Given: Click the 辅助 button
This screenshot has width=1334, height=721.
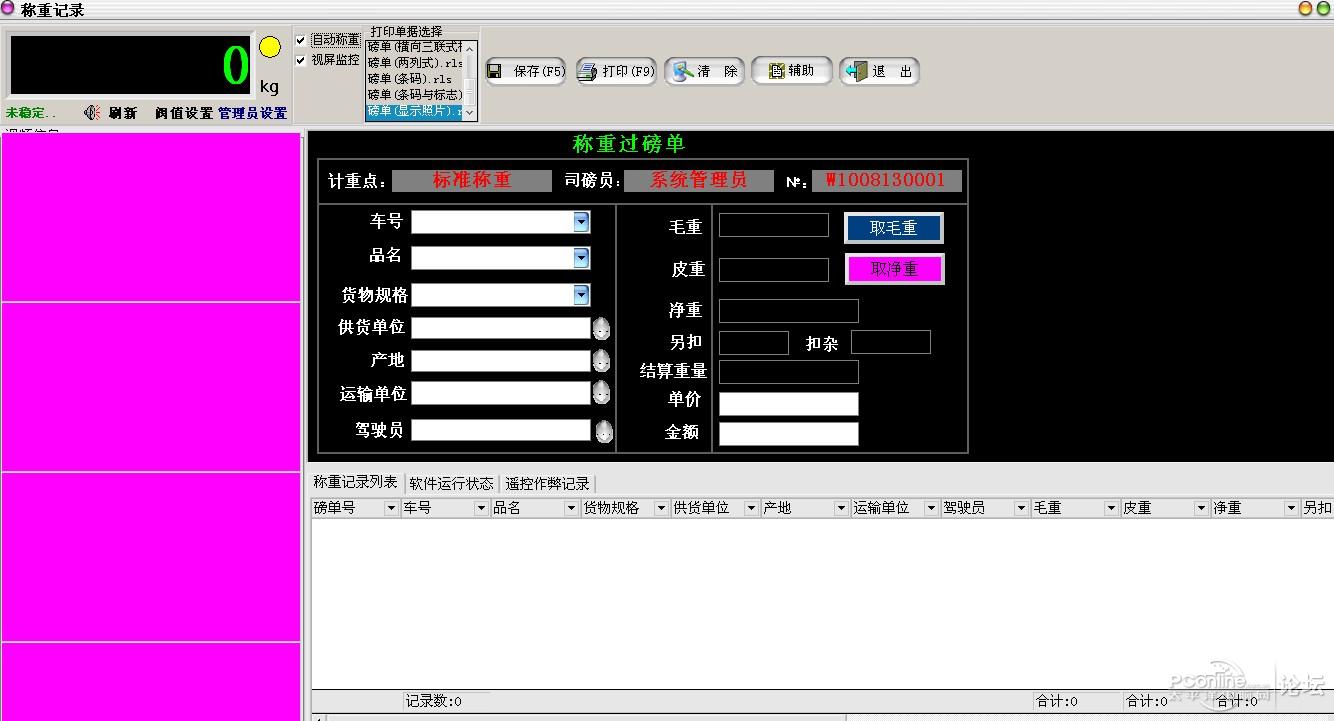Looking at the screenshot, I should [x=792, y=71].
